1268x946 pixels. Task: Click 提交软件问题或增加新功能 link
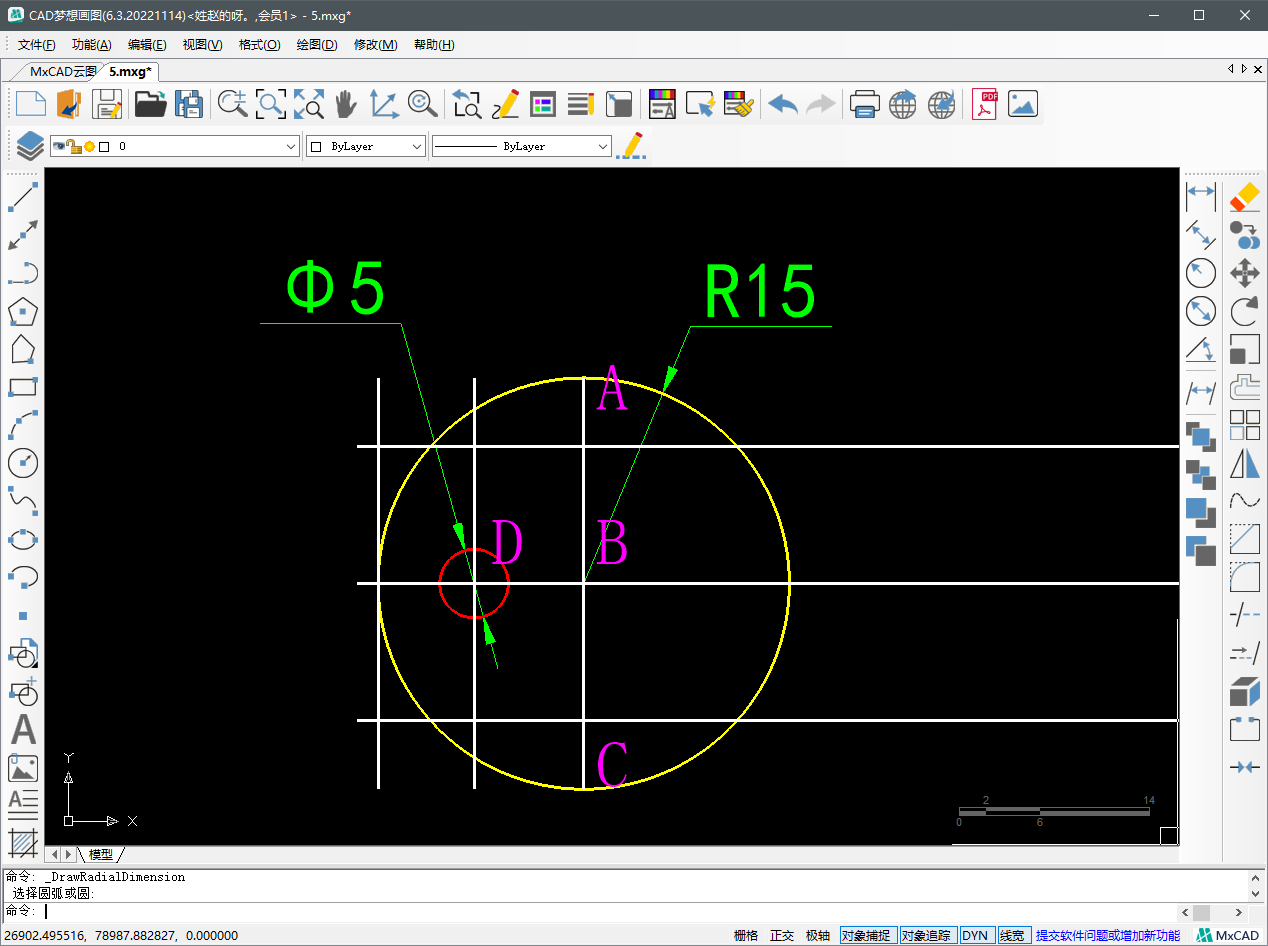pyautogui.click(x=1107, y=935)
